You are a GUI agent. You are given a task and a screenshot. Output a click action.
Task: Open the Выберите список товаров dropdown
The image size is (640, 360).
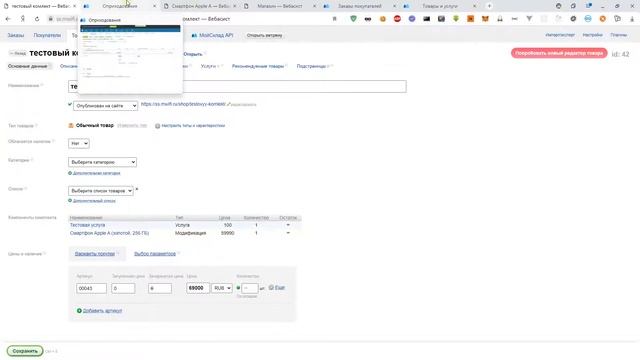pyautogui.click(x=101, y=191)
